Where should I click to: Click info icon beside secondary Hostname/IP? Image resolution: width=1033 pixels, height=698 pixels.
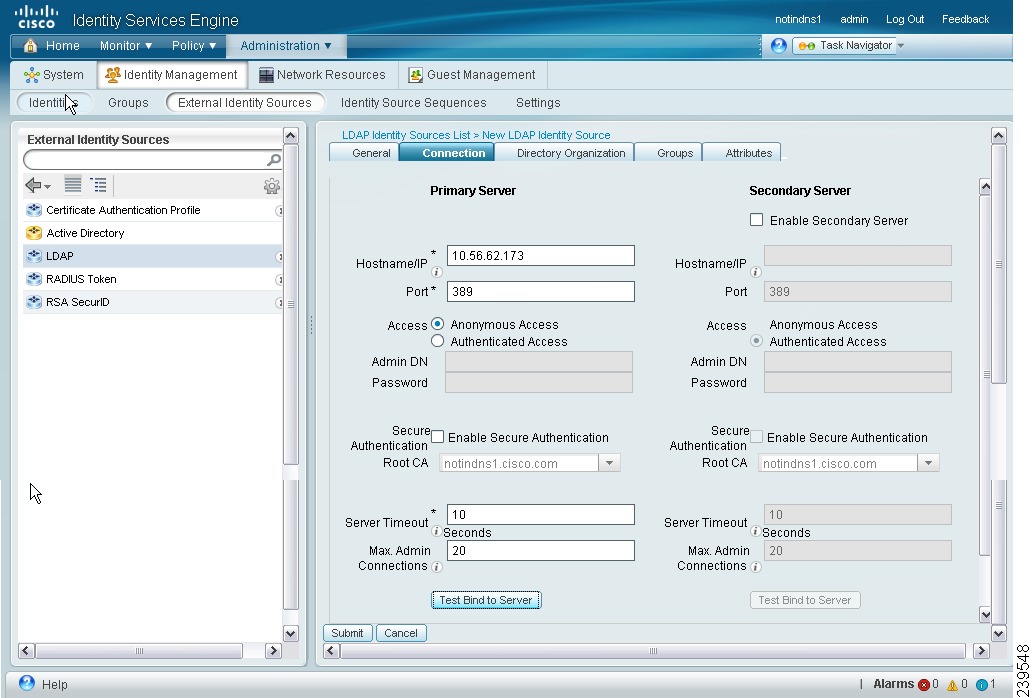pyautogui.click(x=756, y=272)
